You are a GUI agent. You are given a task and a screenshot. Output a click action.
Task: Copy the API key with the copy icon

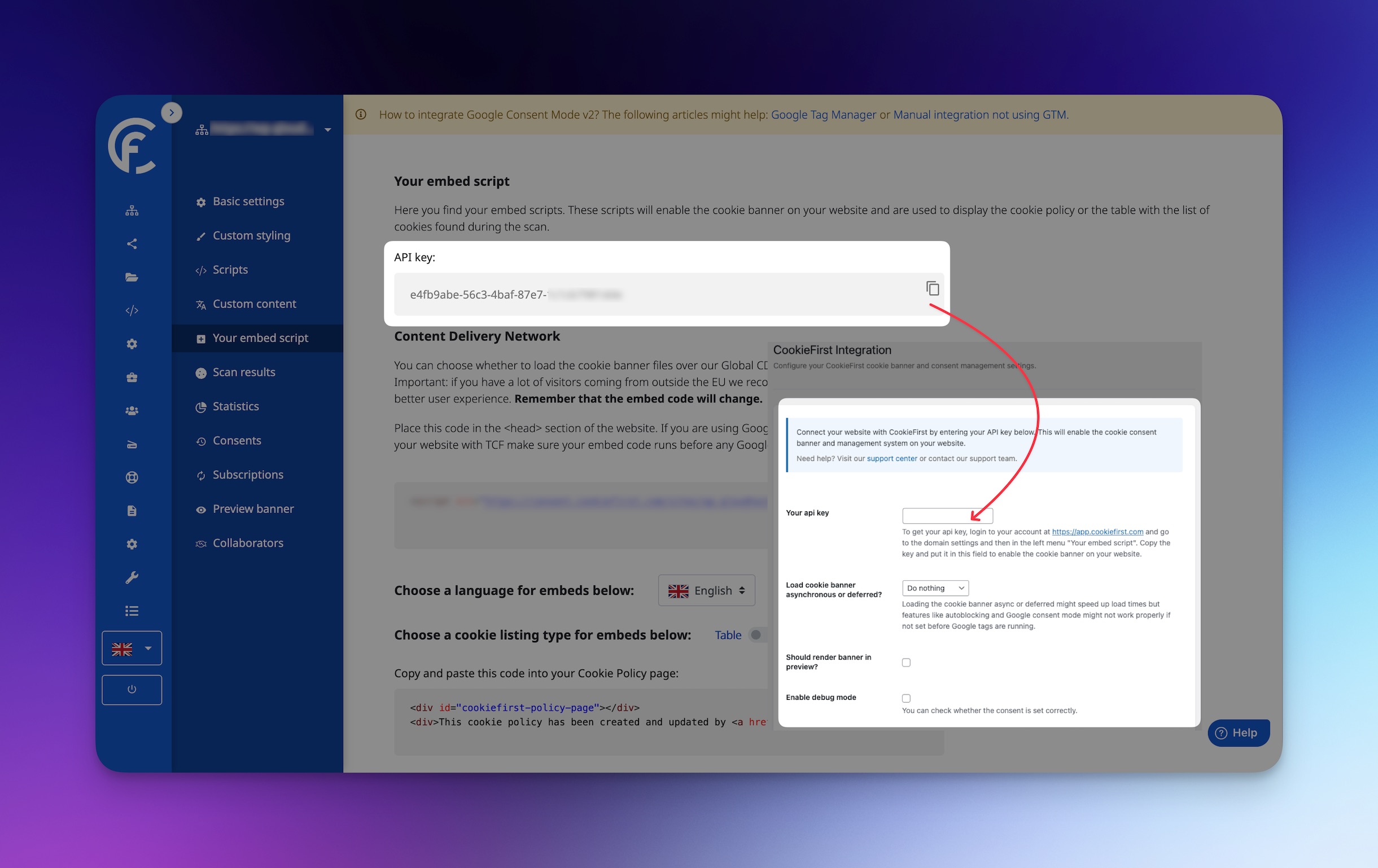tap(933, 288)
